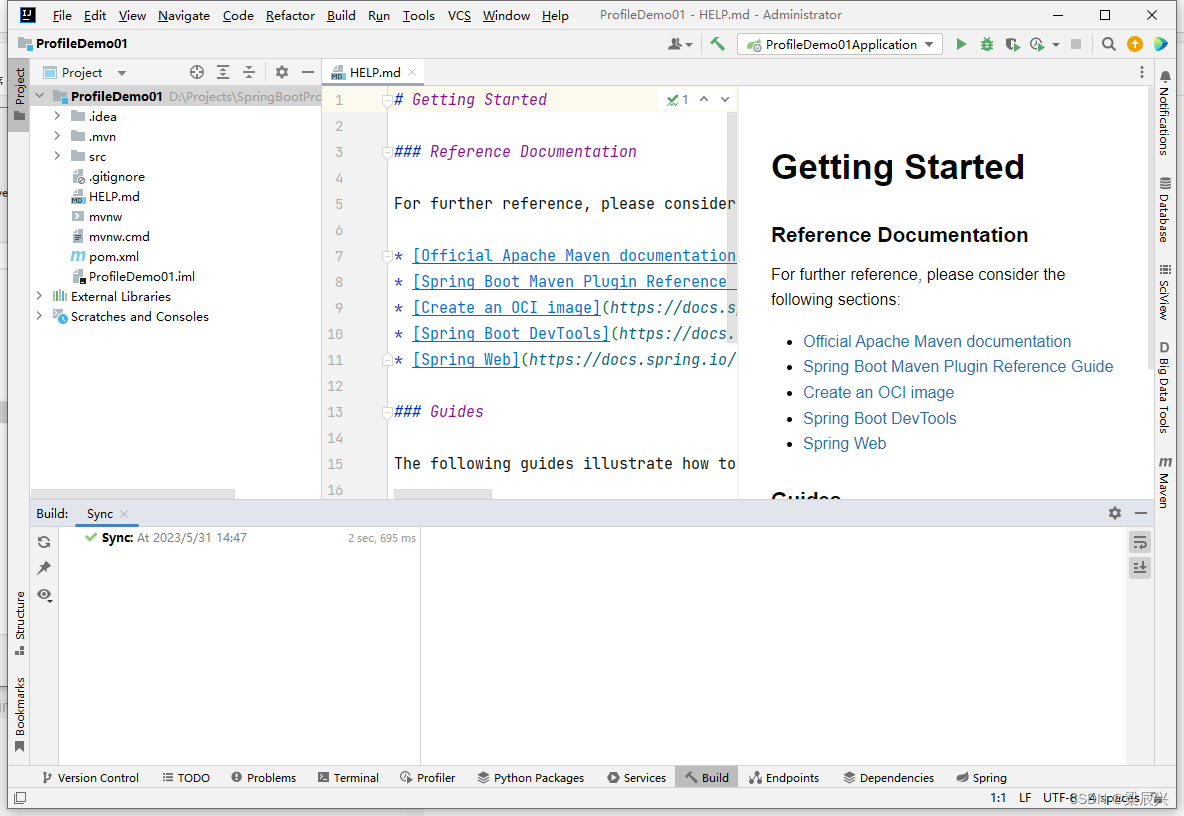The image size is (1184, 816).
Task: Expand External Libraries node
Action: 39,296
